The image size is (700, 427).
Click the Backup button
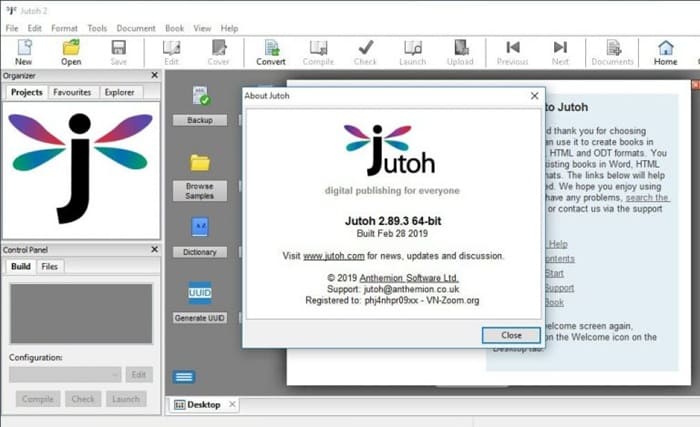click(x=200, y=120)
